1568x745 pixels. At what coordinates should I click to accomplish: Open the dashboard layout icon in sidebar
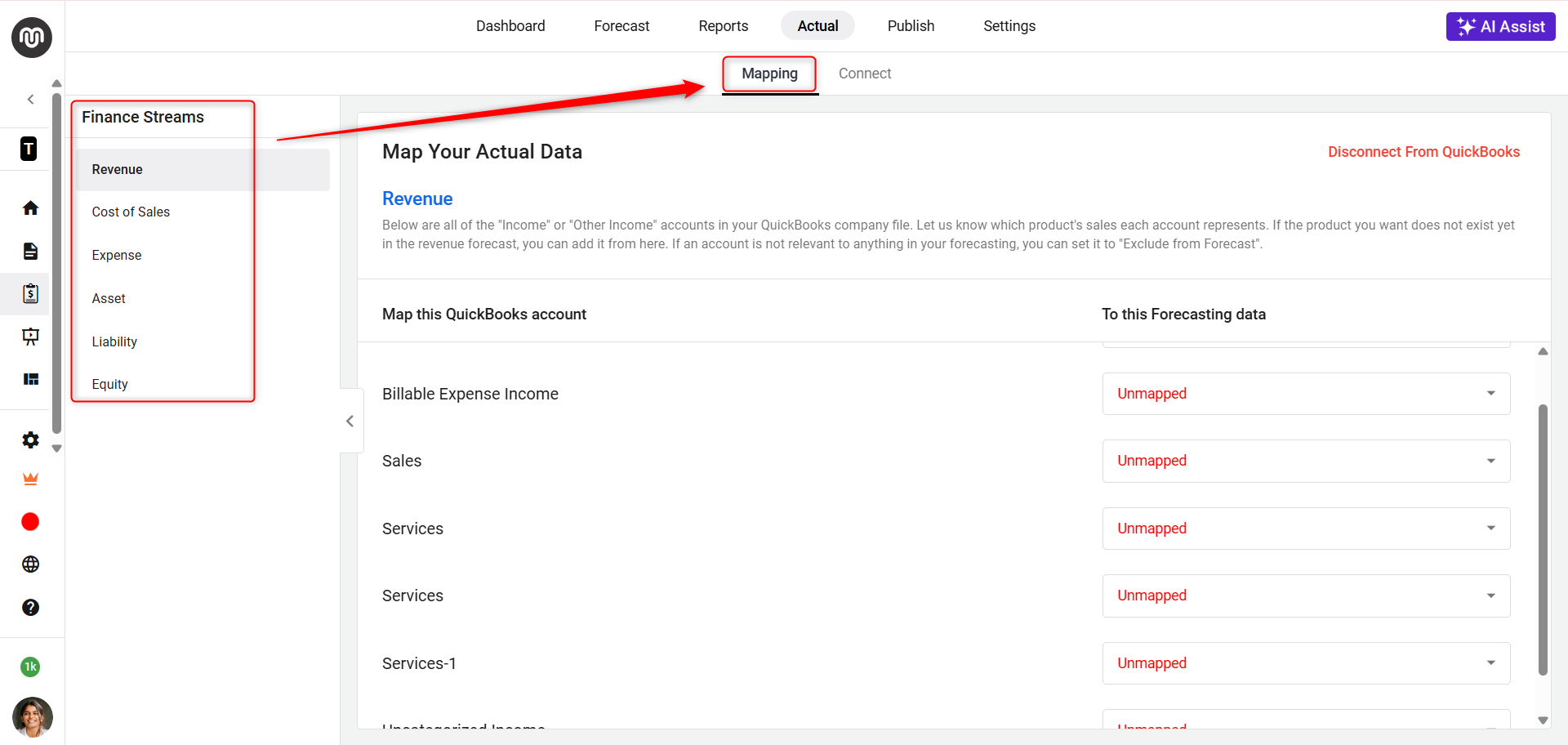point(31,379)
